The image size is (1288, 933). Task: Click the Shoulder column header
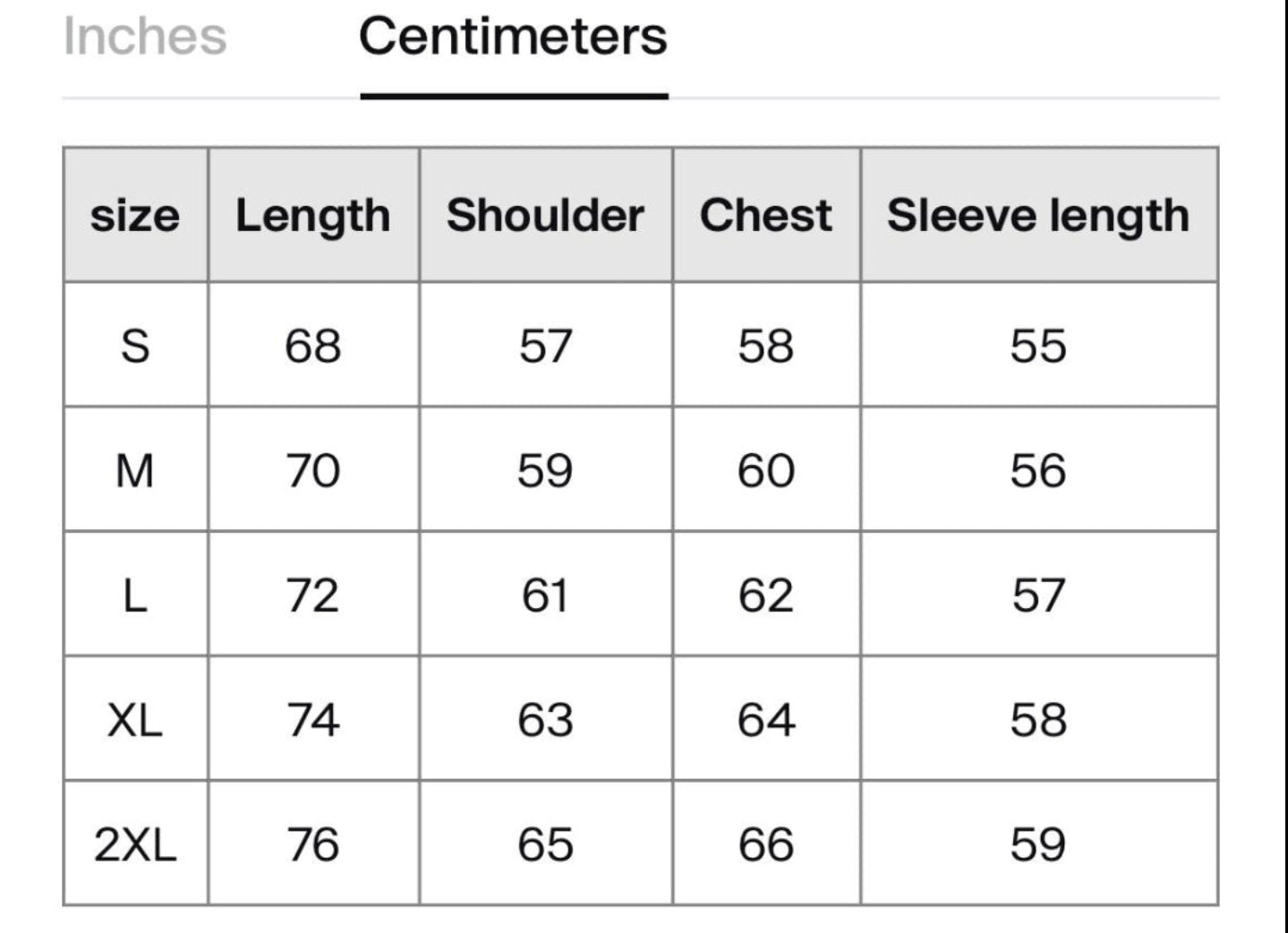point(545,216)
